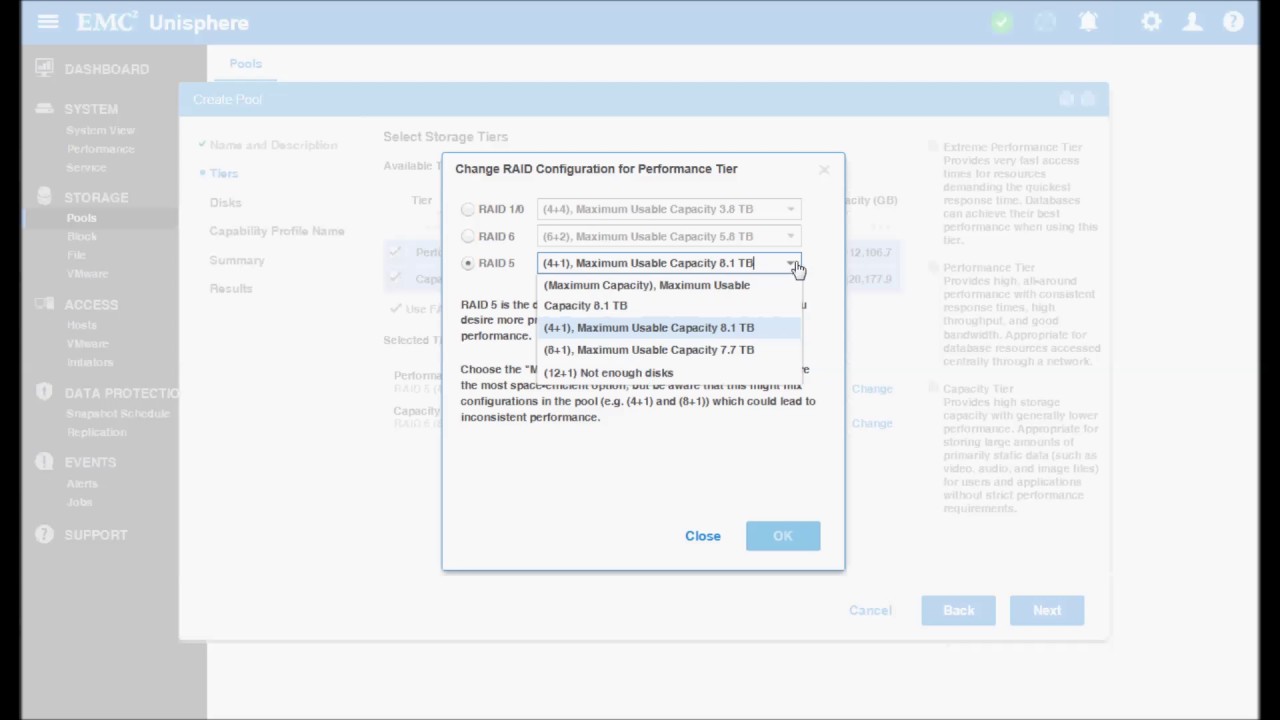Viewport: 1280px width, 720px height.
Task: Select Hosts under Access
Action: (82, 325)
